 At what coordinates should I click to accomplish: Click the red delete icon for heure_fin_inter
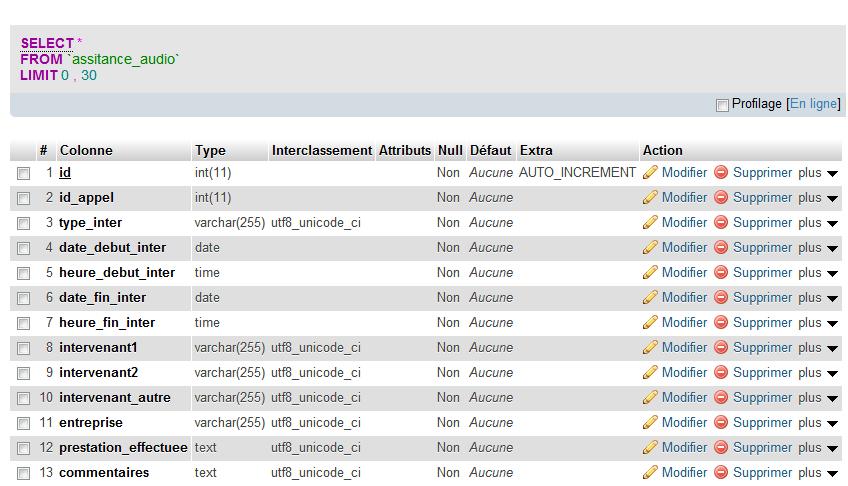point(721,322)
